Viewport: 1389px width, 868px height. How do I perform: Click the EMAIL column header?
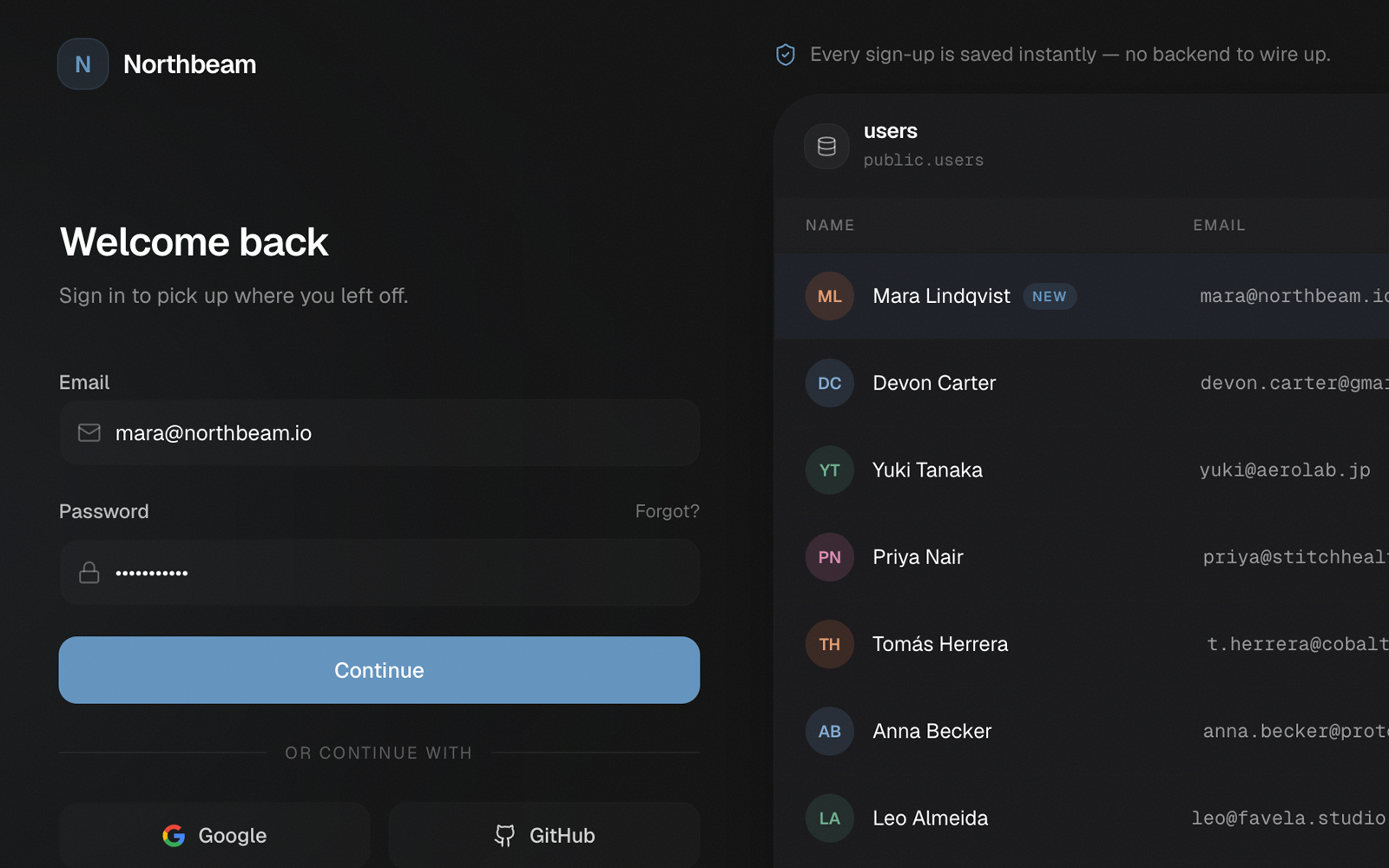coord(1219,225)
